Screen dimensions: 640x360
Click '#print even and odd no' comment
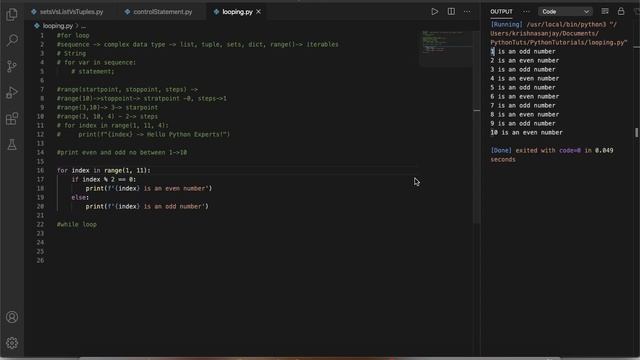pyautogui.click(x=122, y=152)
